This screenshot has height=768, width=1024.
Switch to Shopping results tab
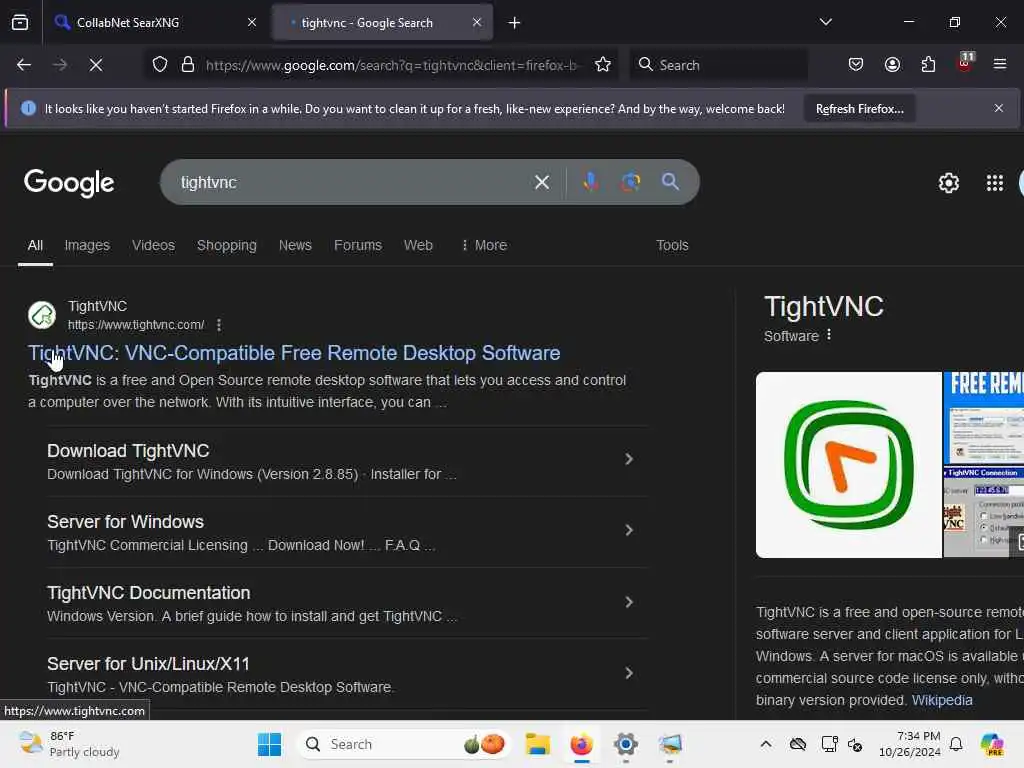227,246
